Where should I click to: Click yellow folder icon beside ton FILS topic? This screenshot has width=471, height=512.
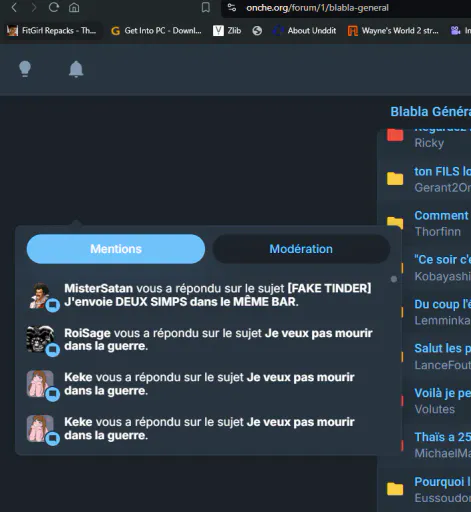point(395,179)
